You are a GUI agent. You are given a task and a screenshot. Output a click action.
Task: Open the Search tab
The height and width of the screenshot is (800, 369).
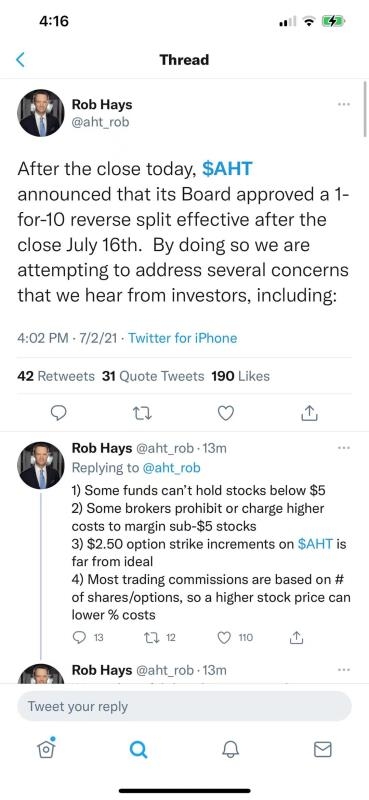[138, 749]
